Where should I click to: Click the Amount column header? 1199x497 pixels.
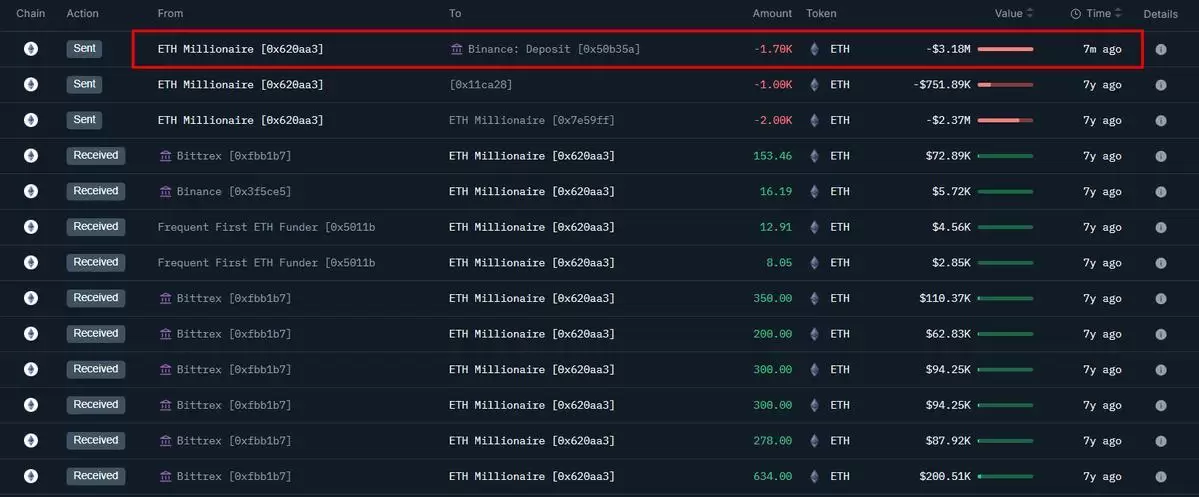click(x=772, y=14)
